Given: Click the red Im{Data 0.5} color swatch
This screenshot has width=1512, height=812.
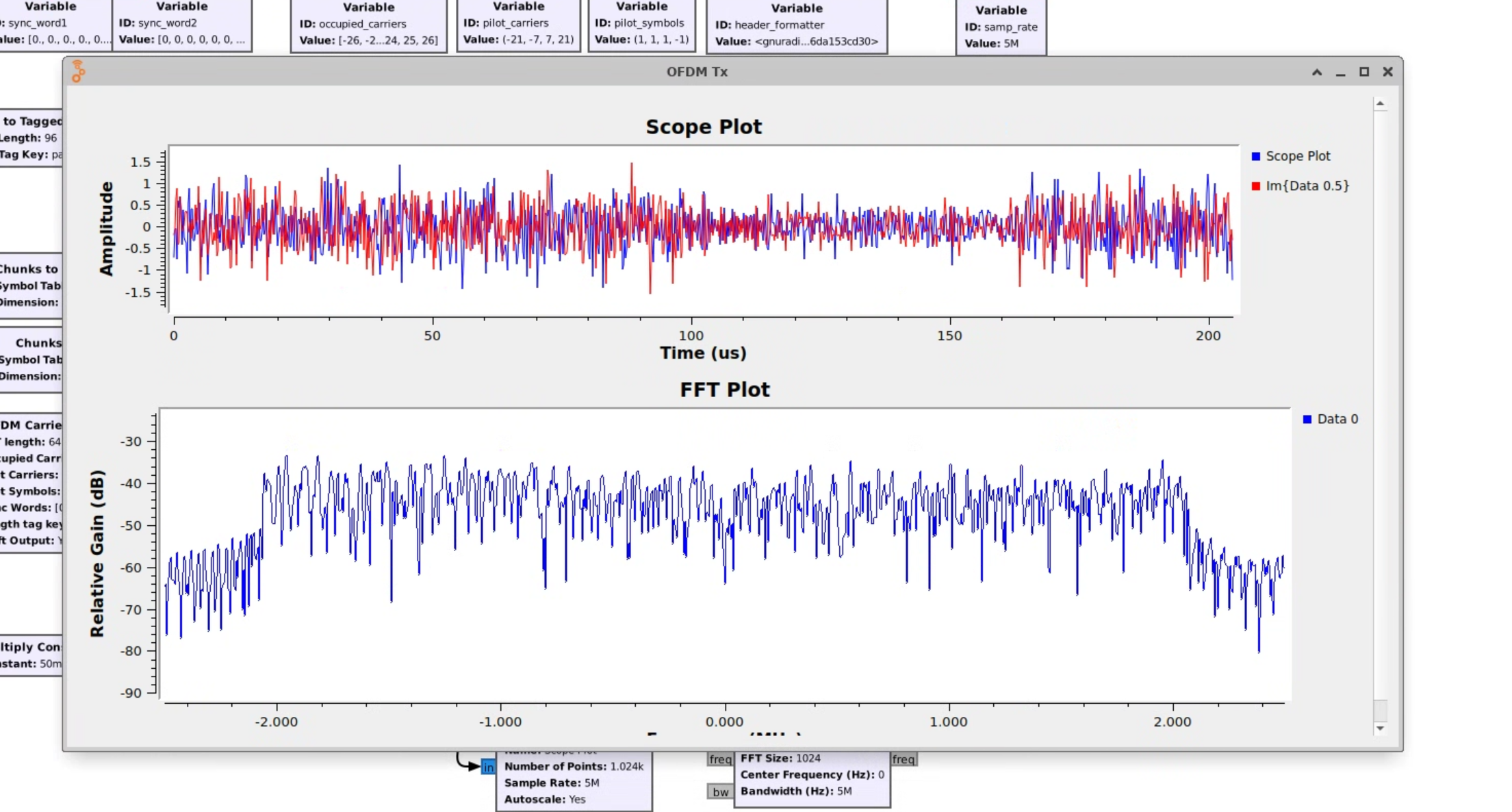Looking at the screenshot, I should [1256, 186].
